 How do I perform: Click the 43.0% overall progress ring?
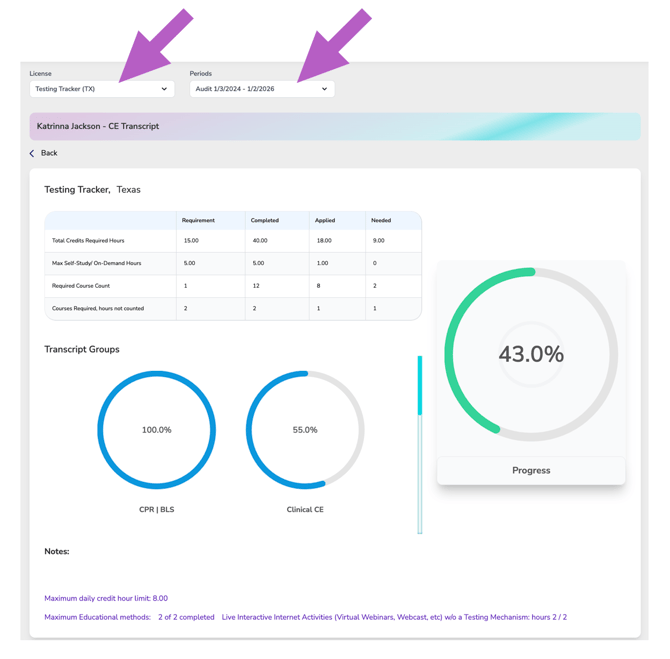point(531,354)
